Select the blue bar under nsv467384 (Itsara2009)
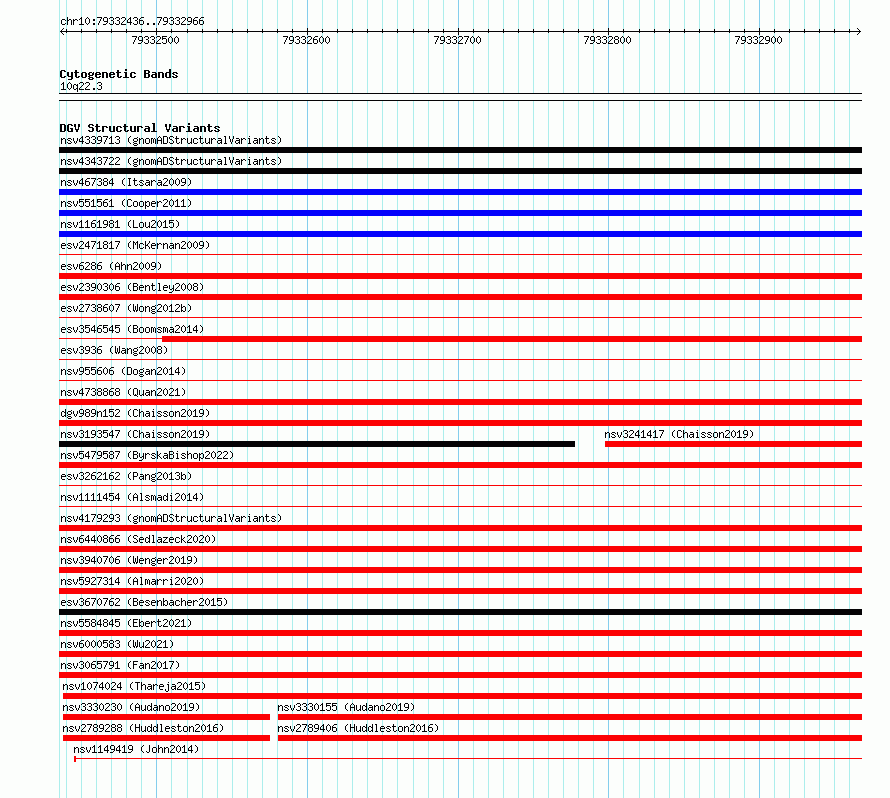The height and width of the screenshot is (798, 890). 460,192
